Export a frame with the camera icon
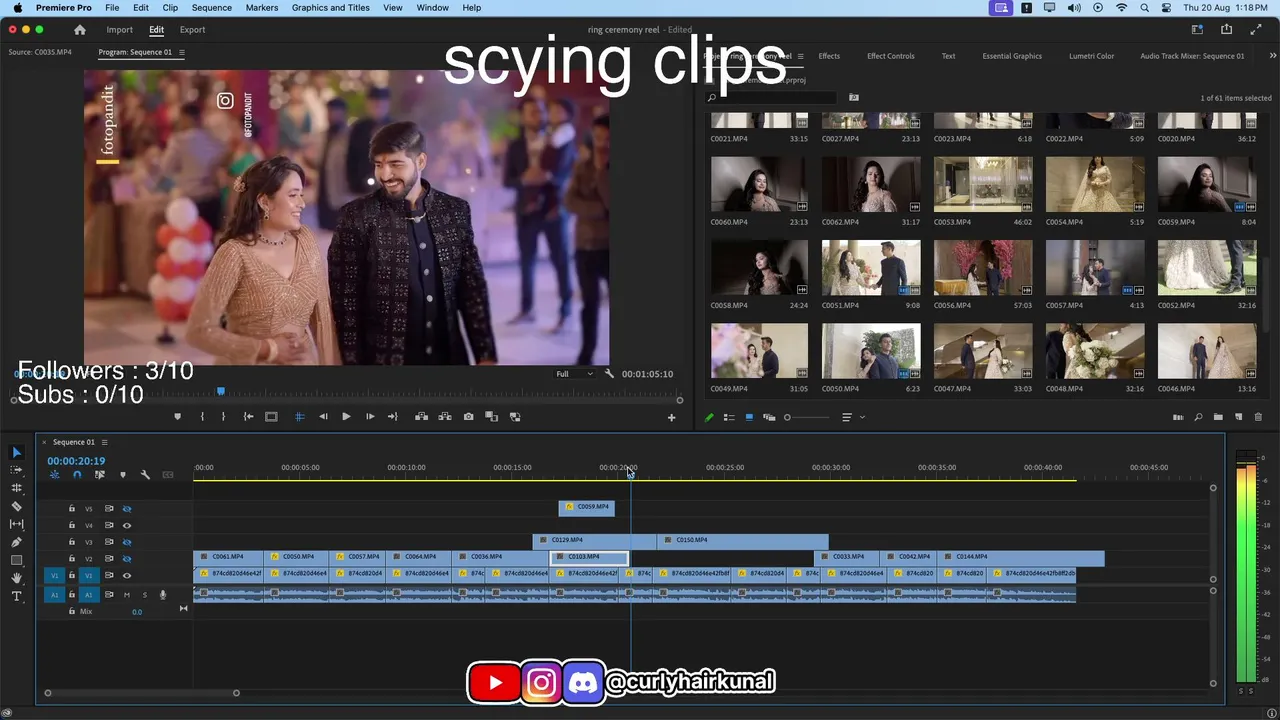 click(x=468, y=417)
